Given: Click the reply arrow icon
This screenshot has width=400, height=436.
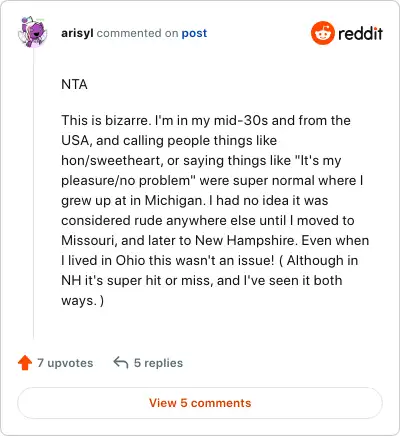Looking at the screenshot, I should coord(121,362).
